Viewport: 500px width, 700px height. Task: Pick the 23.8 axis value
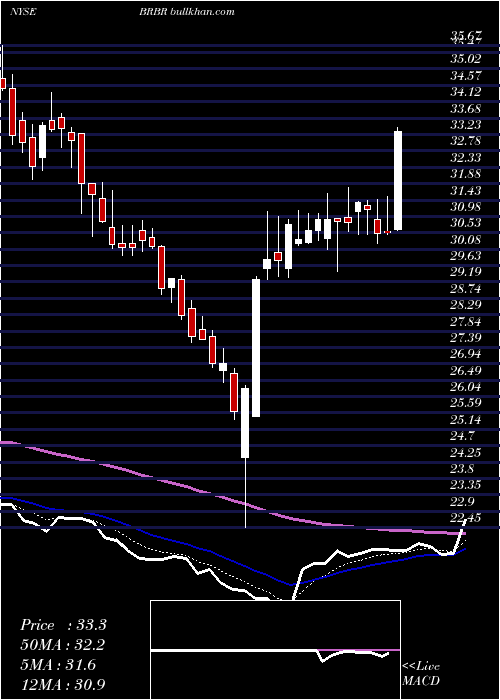(x=462, y=469)
